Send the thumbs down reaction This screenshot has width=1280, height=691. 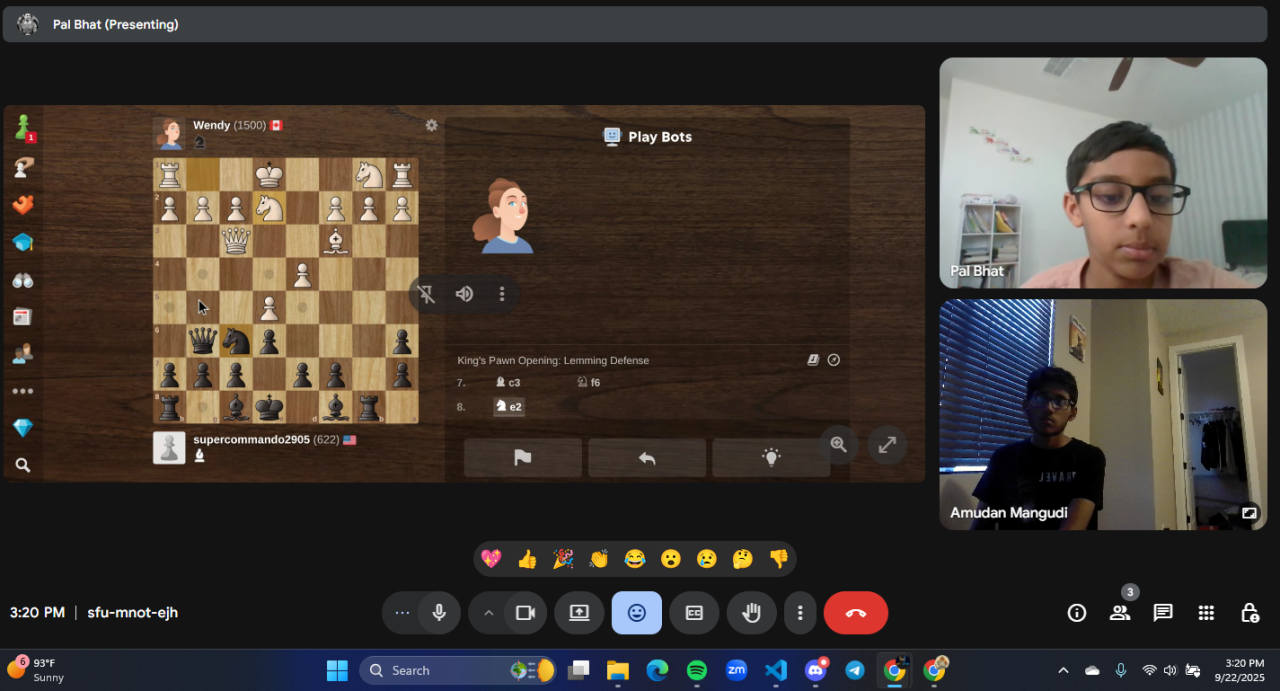click(778, 559)
